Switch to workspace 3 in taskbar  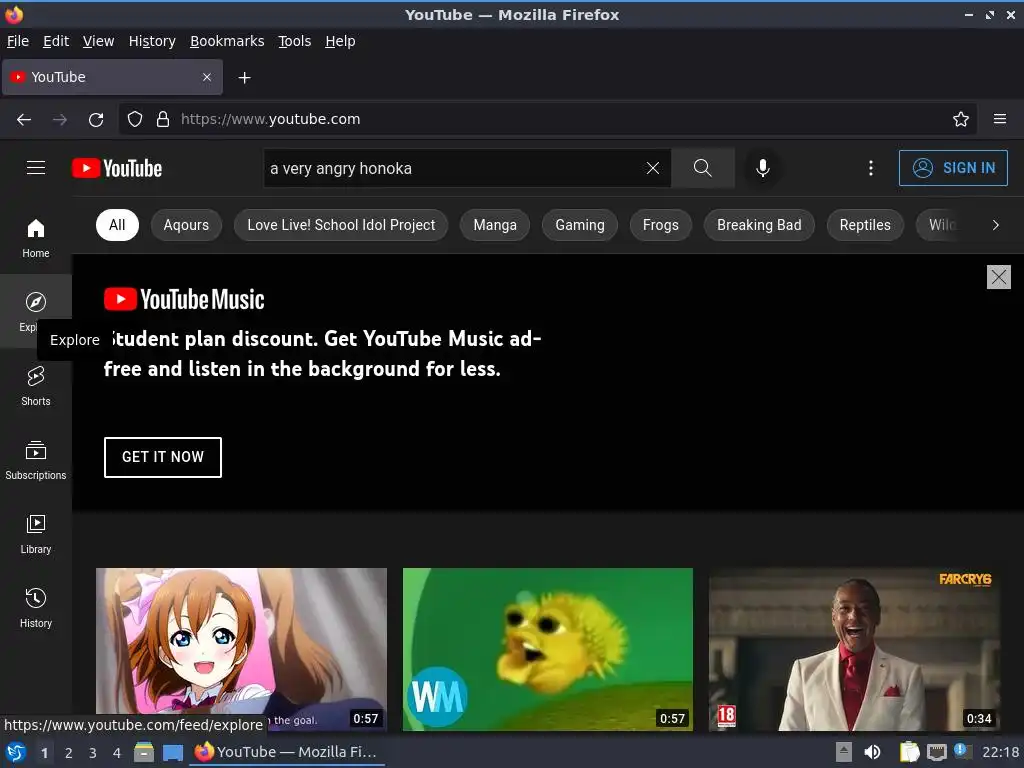tap(93, 753)
